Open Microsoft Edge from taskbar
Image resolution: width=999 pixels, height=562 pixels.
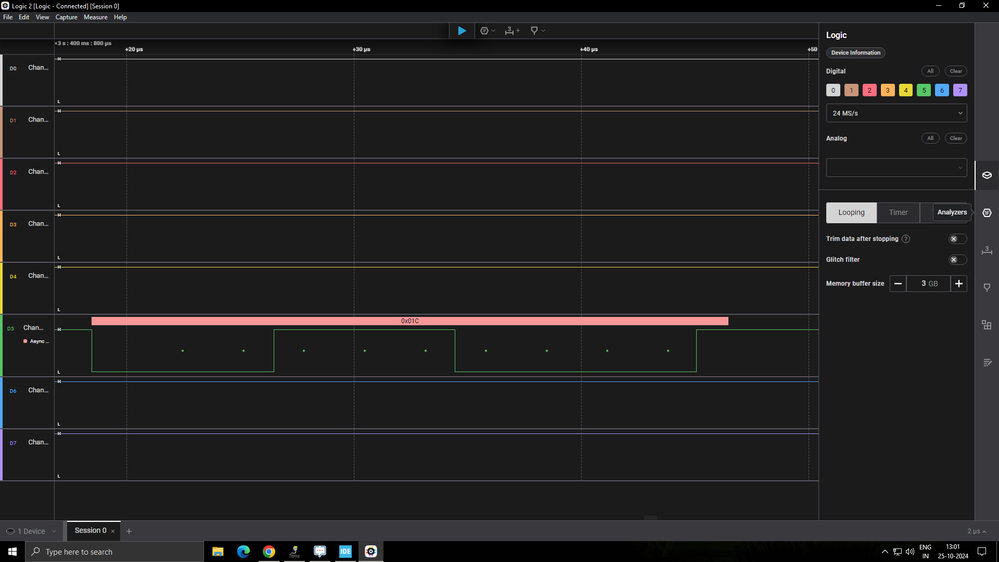pyautogui.click(x=243, y=552)
